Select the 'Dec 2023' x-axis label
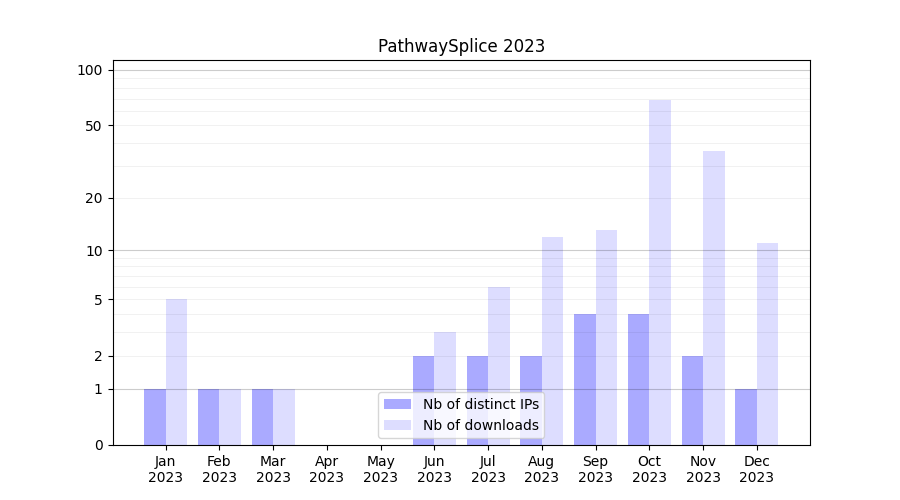Screen dimensions: 900x500 click(x=757, y=469)
